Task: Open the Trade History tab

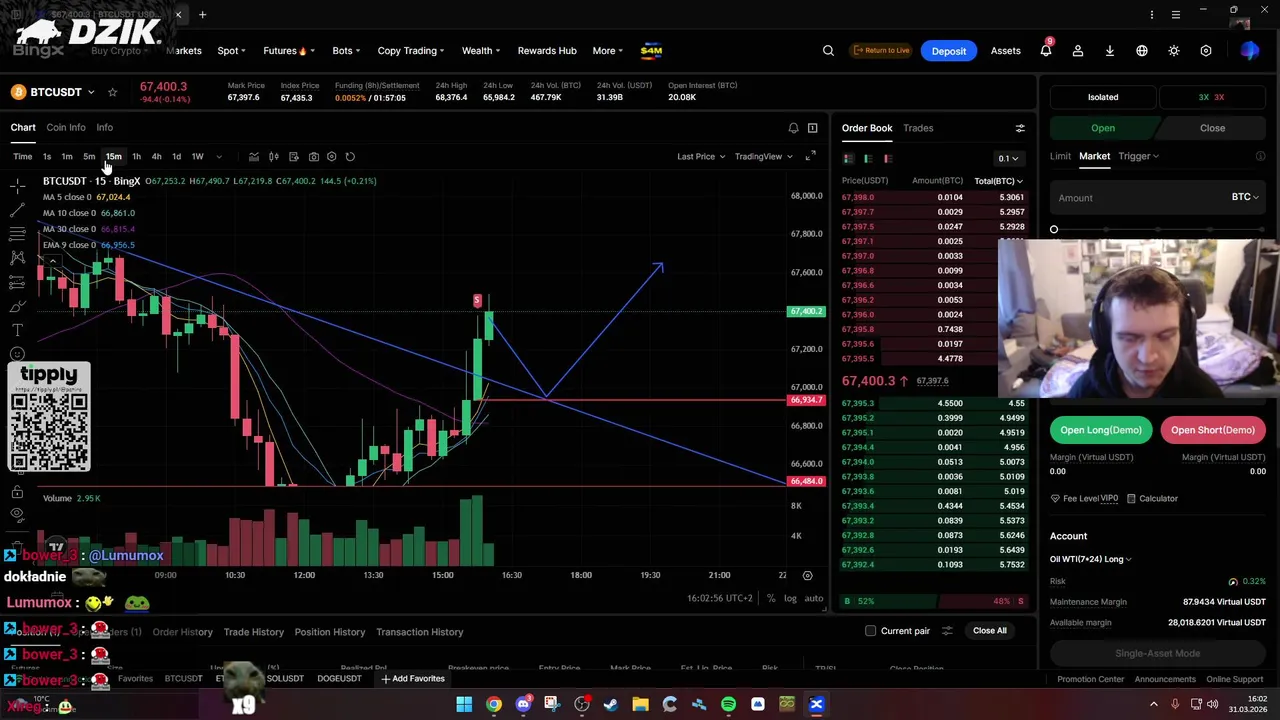Action: pos(254,632)
